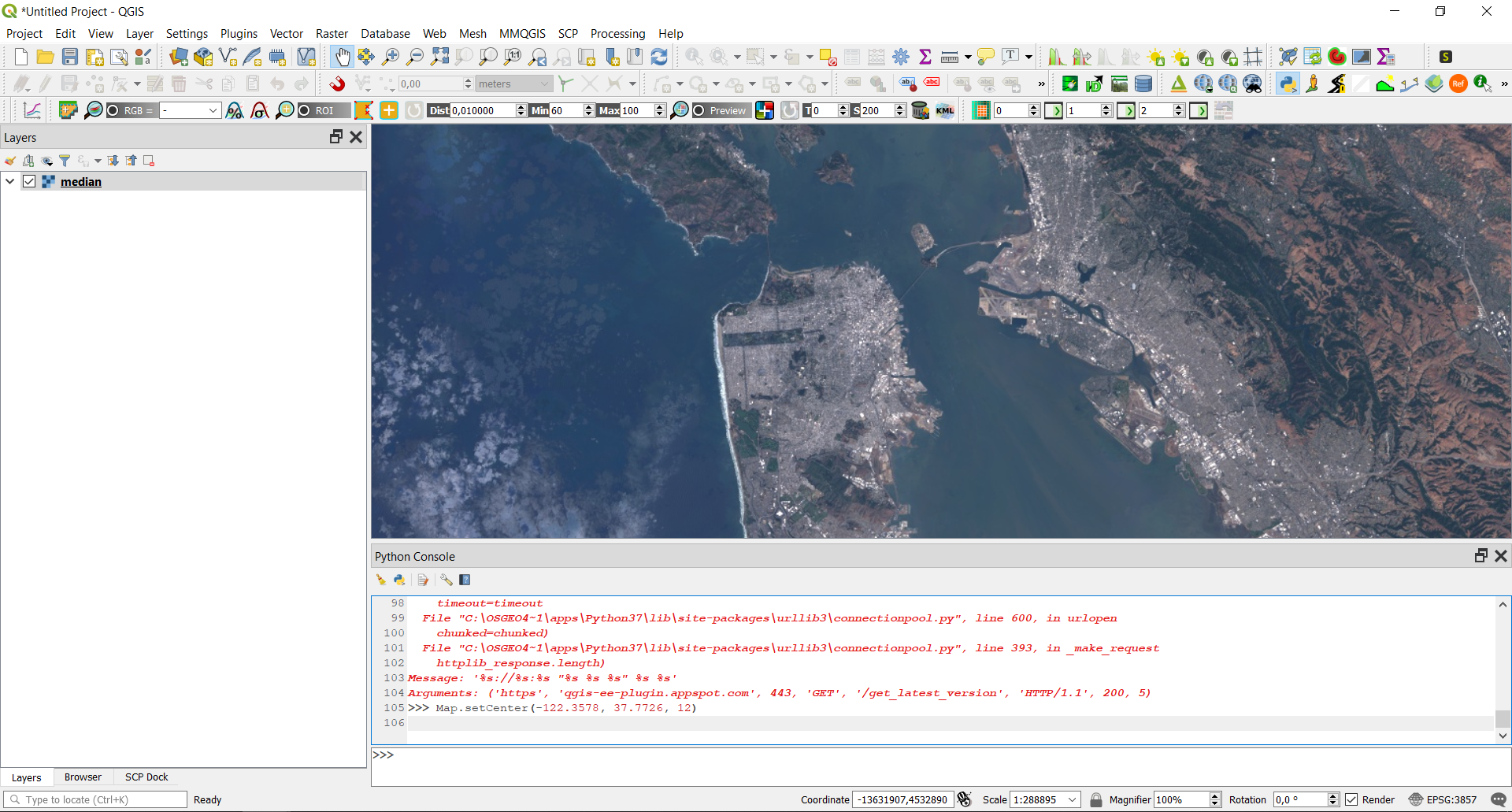Open the RGB band combination dropdown
The image size is (1512, 812).
pyautogui.click(x=190, y=110)
